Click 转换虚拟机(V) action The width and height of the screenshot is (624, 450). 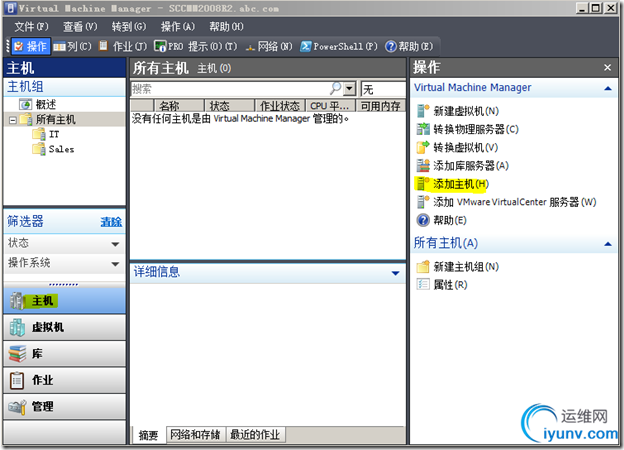(x=457, y=148)
